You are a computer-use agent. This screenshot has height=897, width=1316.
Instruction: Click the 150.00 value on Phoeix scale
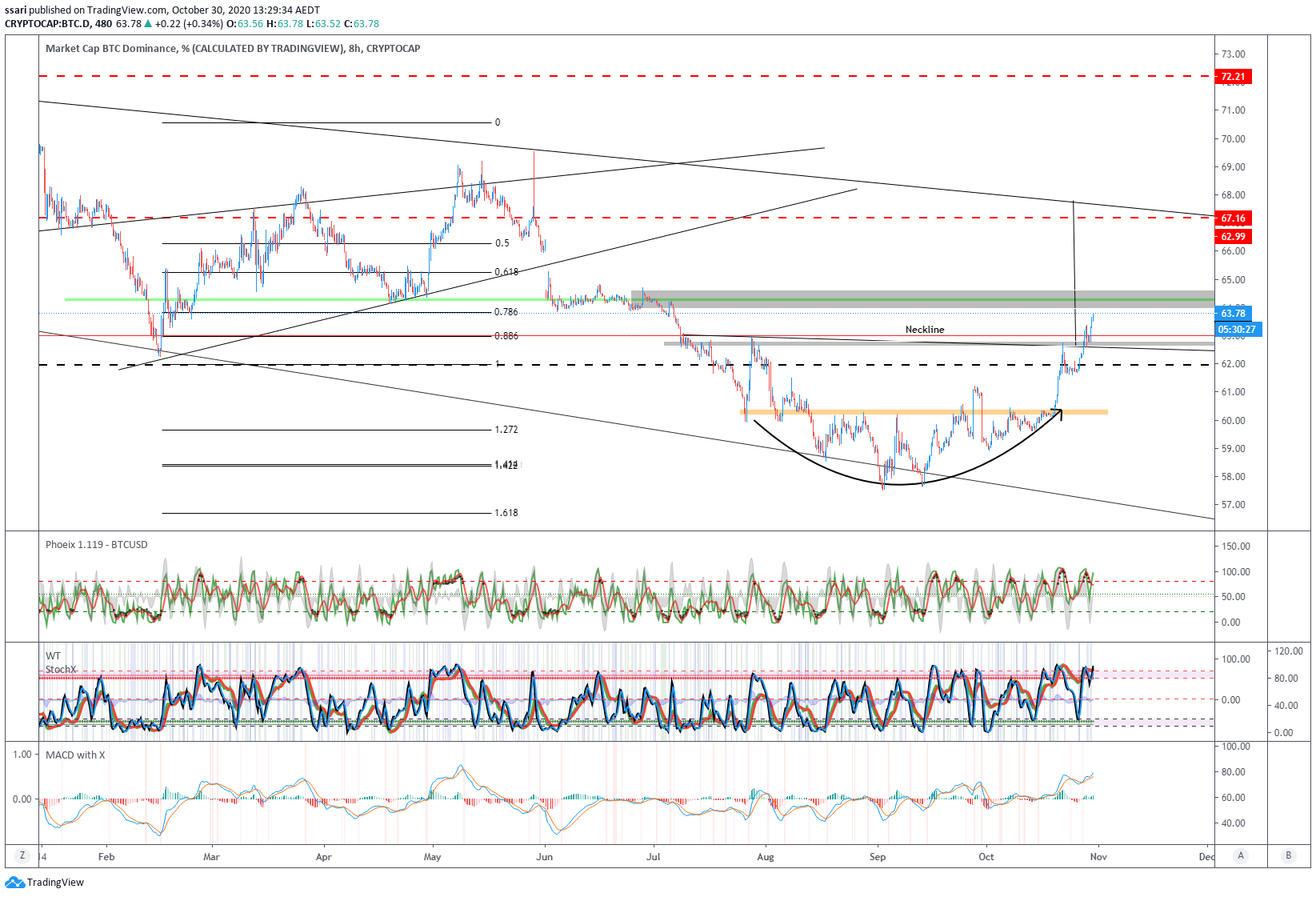[1236, 547]
